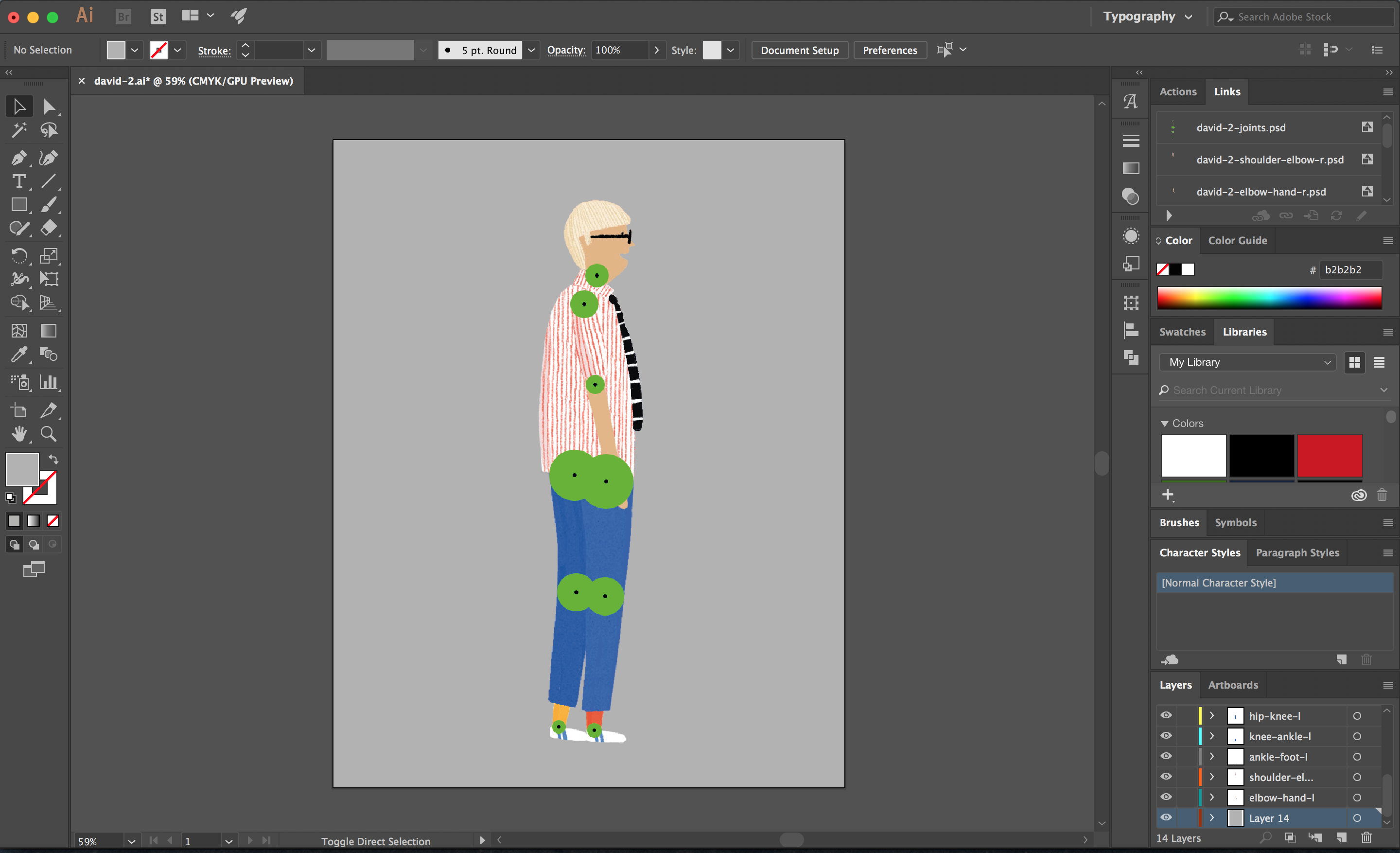
Task: Select the Pen tool
Action: click(x=19, y=158)
